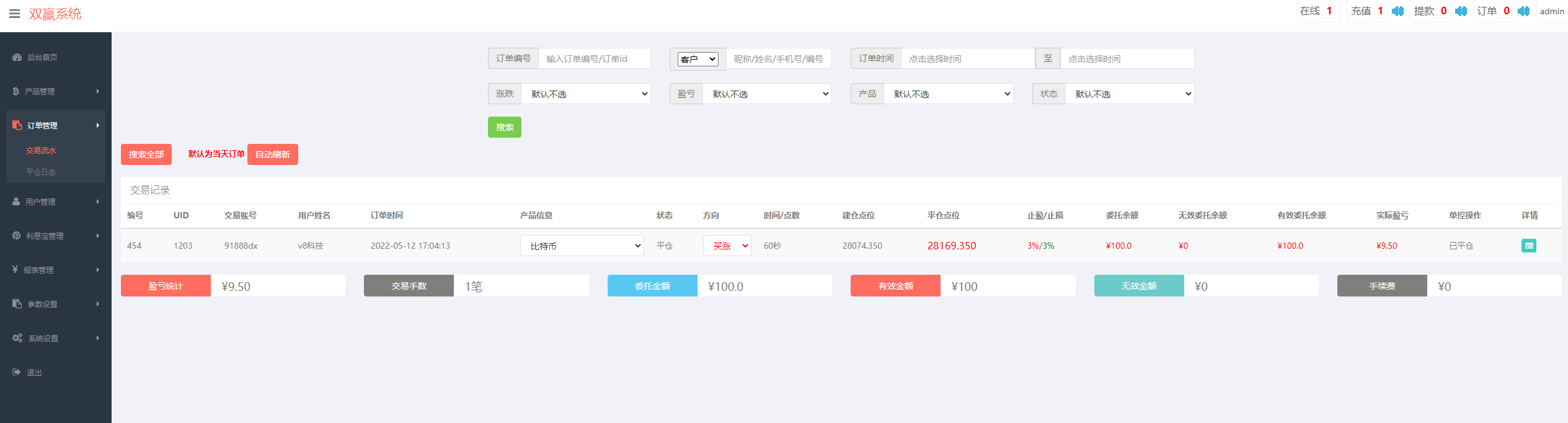Toggle the 订单 notification speaker icon
The image size is (1568, 423).
(x=1523, y=11)
